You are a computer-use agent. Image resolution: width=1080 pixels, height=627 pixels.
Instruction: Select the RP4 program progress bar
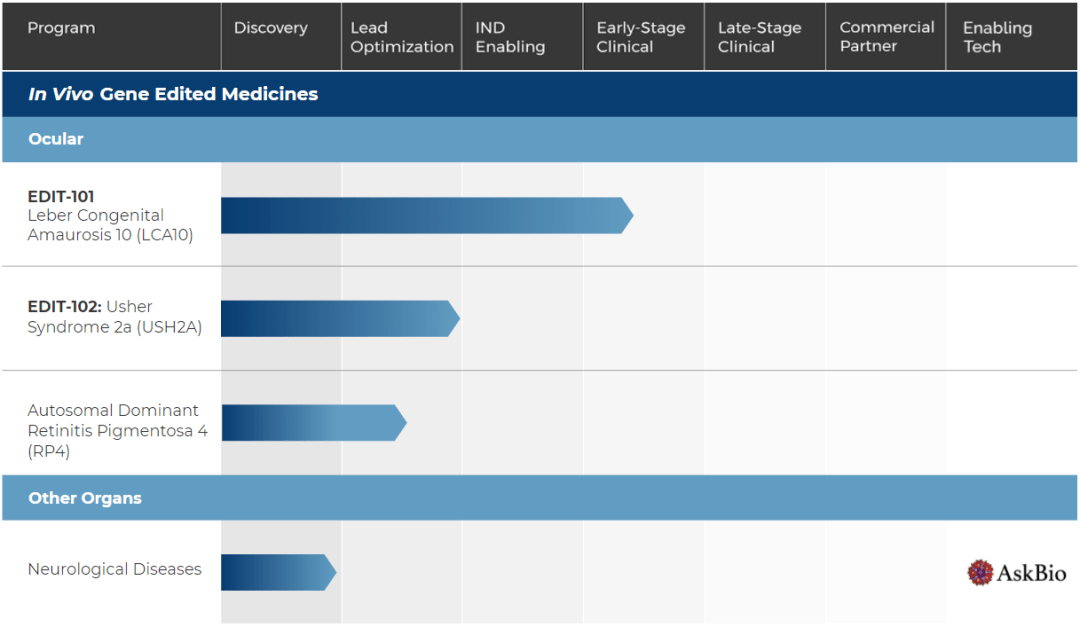313,423
